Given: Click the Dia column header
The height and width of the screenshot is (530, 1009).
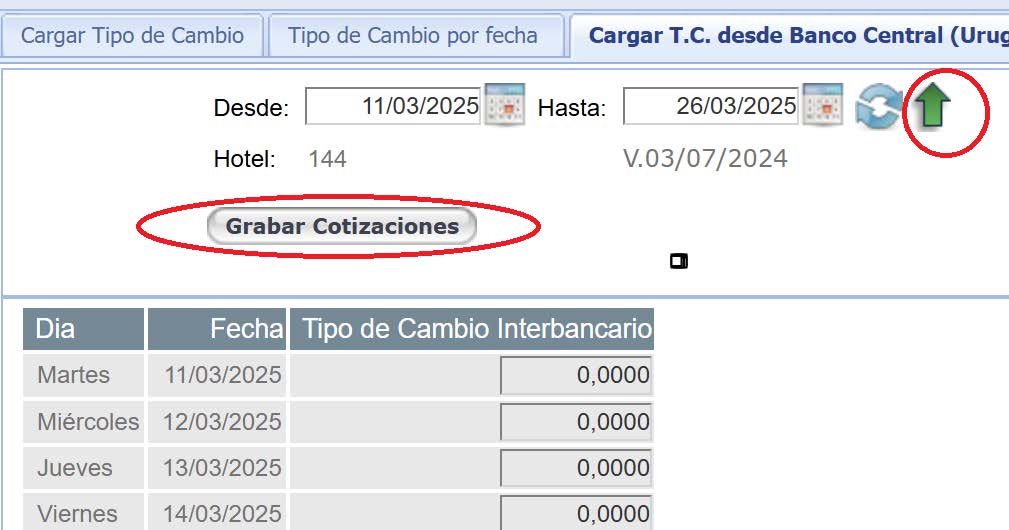Looking at the screenshot, I should coord(84,329).
